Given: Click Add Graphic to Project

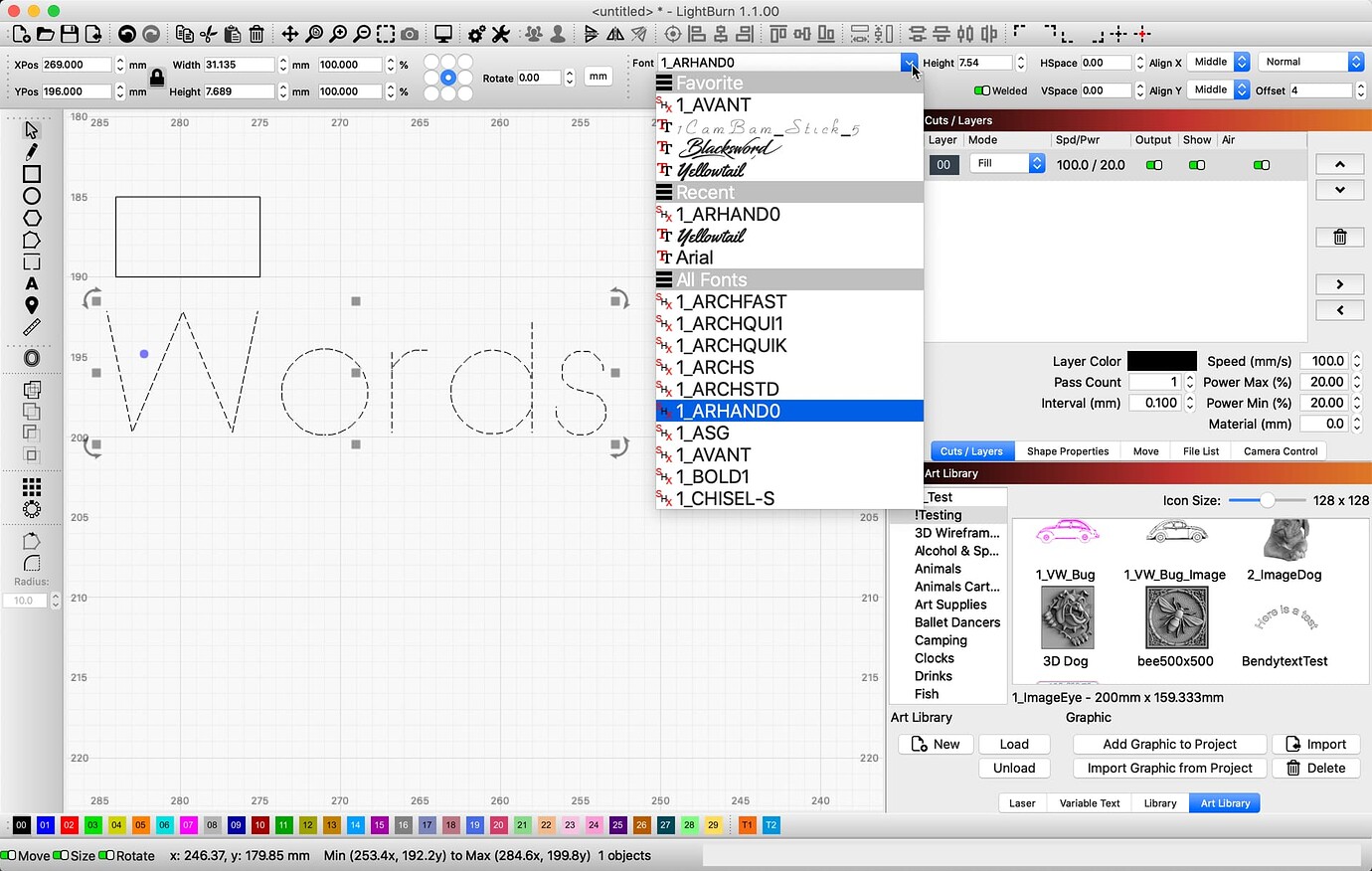Looking at the screenshot, I should [1169, 744].
